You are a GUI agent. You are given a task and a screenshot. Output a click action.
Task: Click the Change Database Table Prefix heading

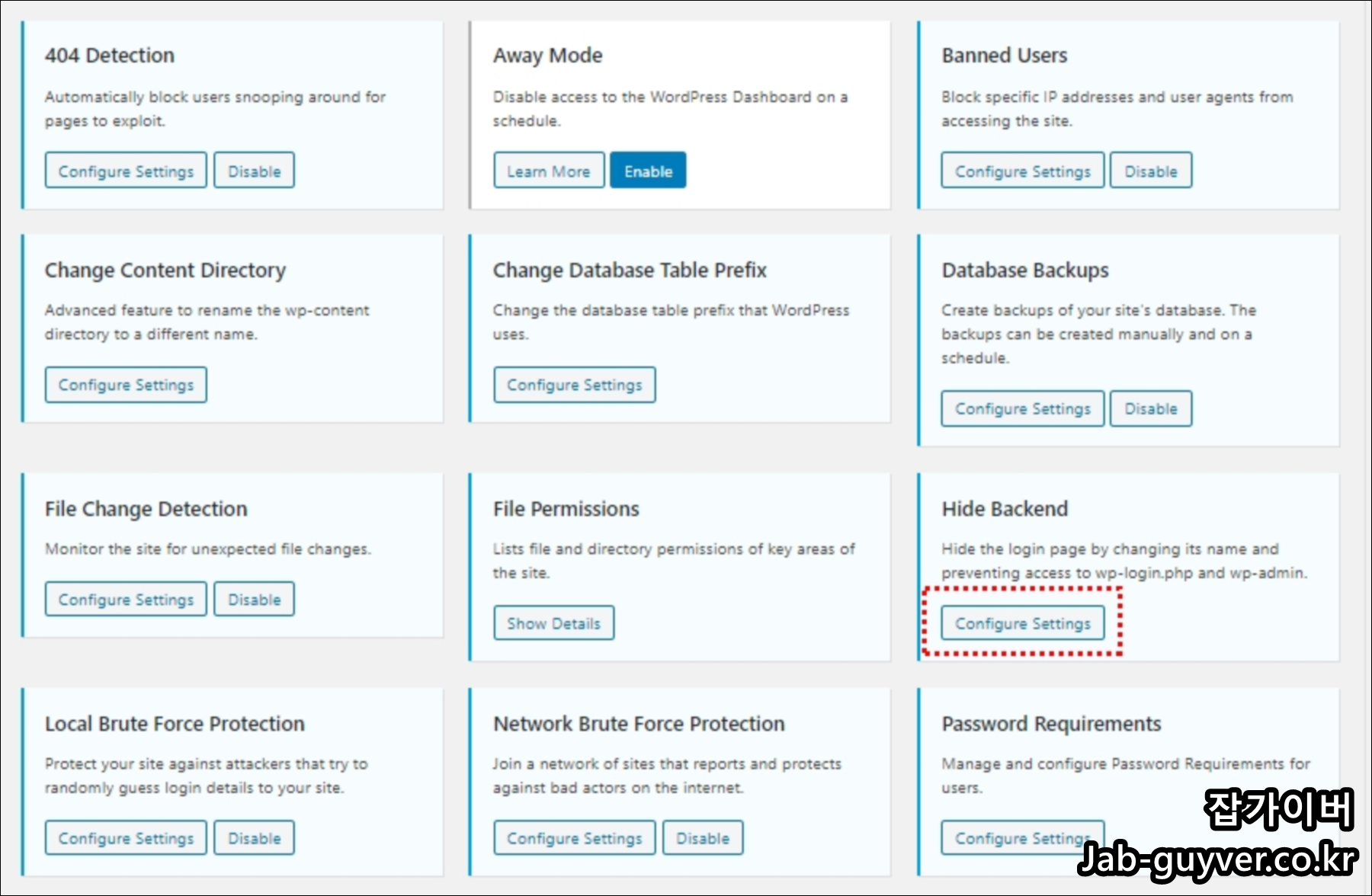[x=630, y=270]
